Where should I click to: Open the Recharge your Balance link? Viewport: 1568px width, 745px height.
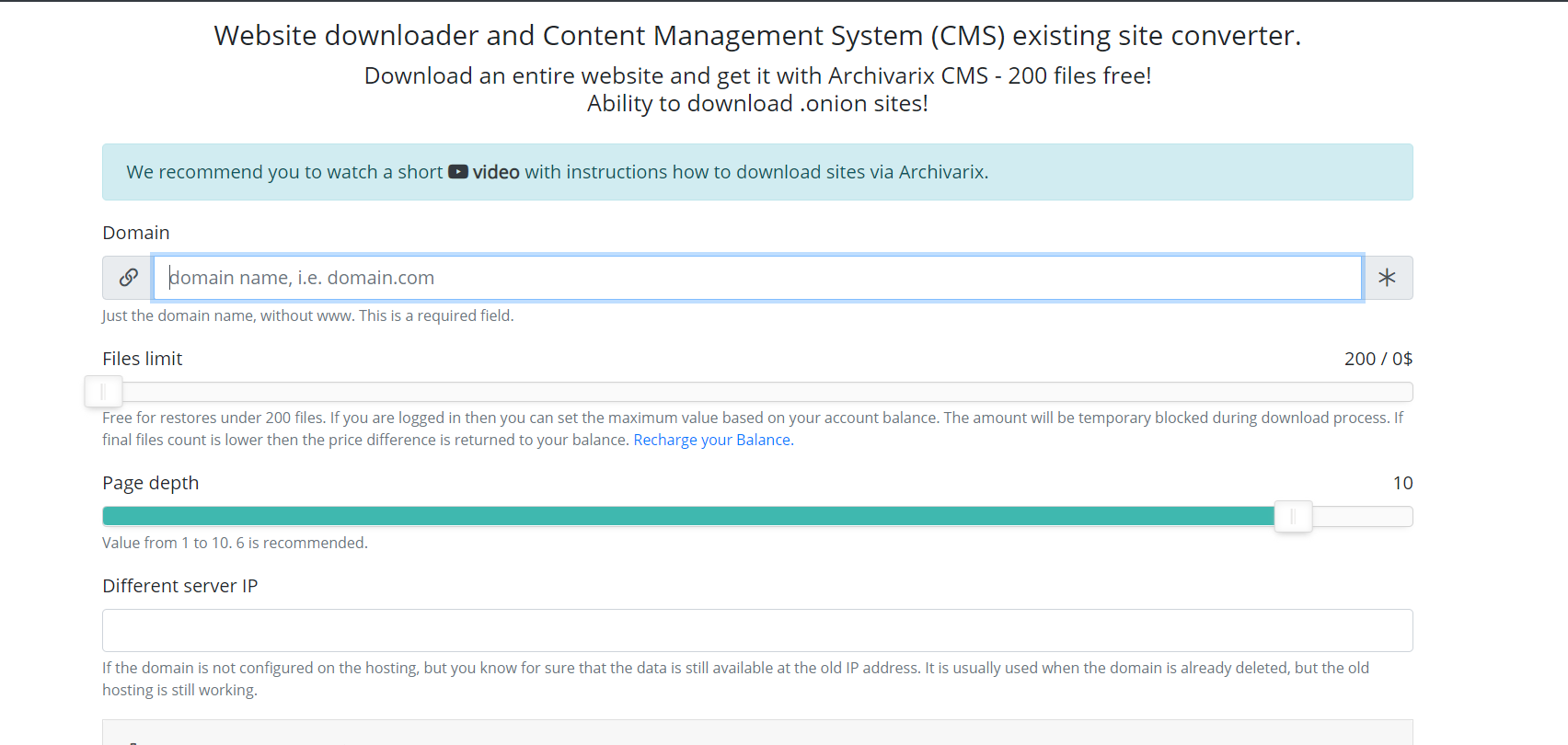coord(712,440)
